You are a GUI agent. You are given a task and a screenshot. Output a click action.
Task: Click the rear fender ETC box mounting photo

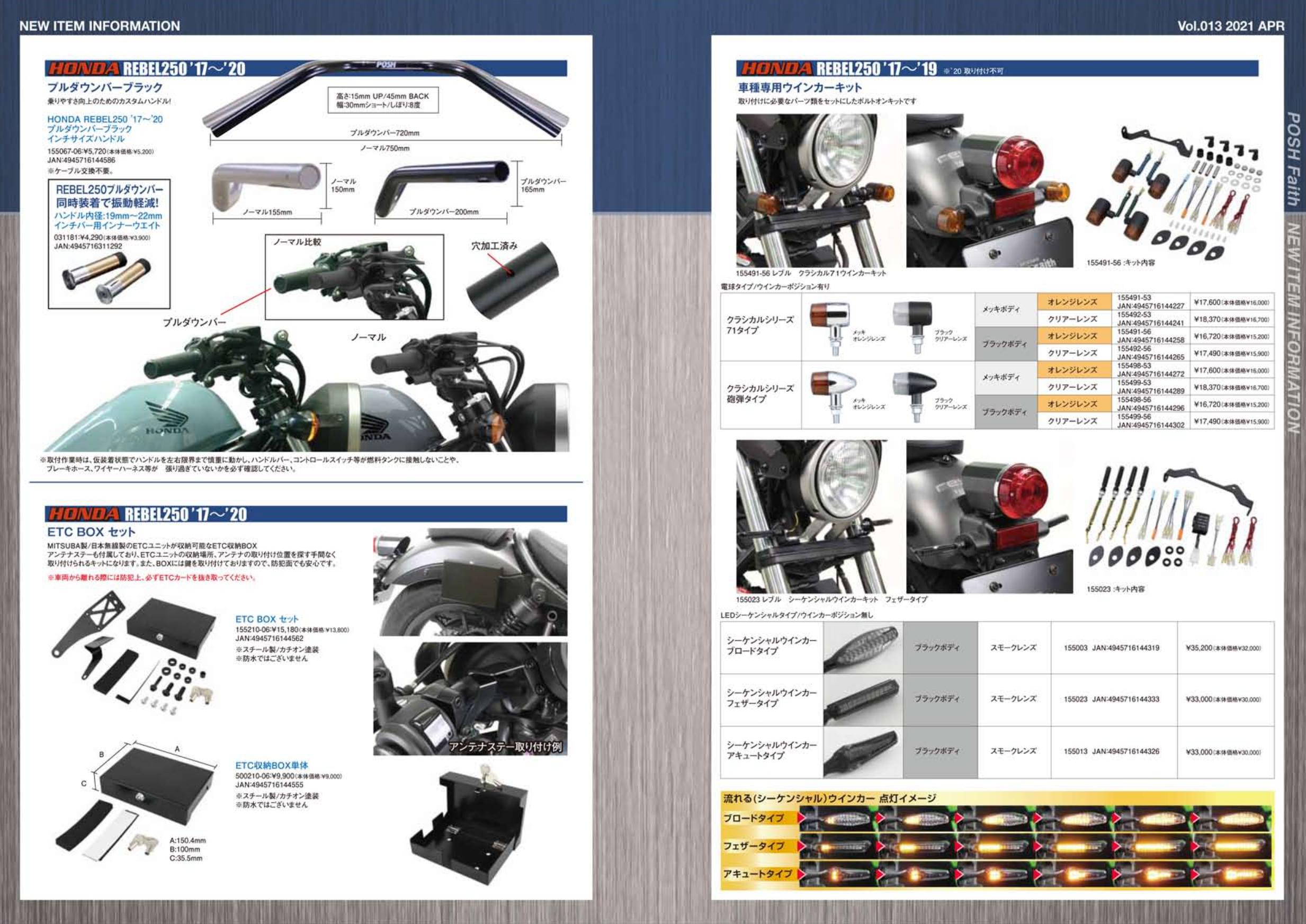pyautogui.click(x=470, y=581)
